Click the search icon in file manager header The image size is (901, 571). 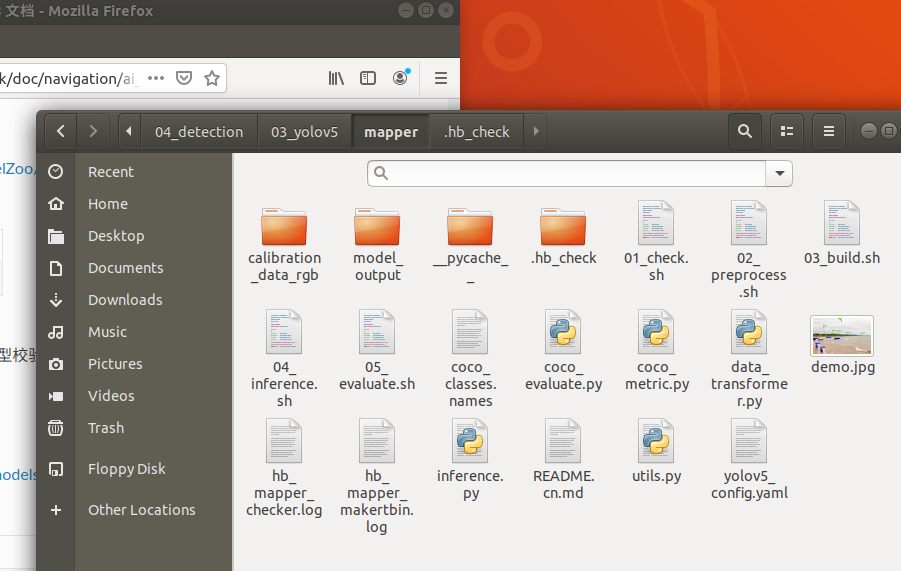(744, 131)
